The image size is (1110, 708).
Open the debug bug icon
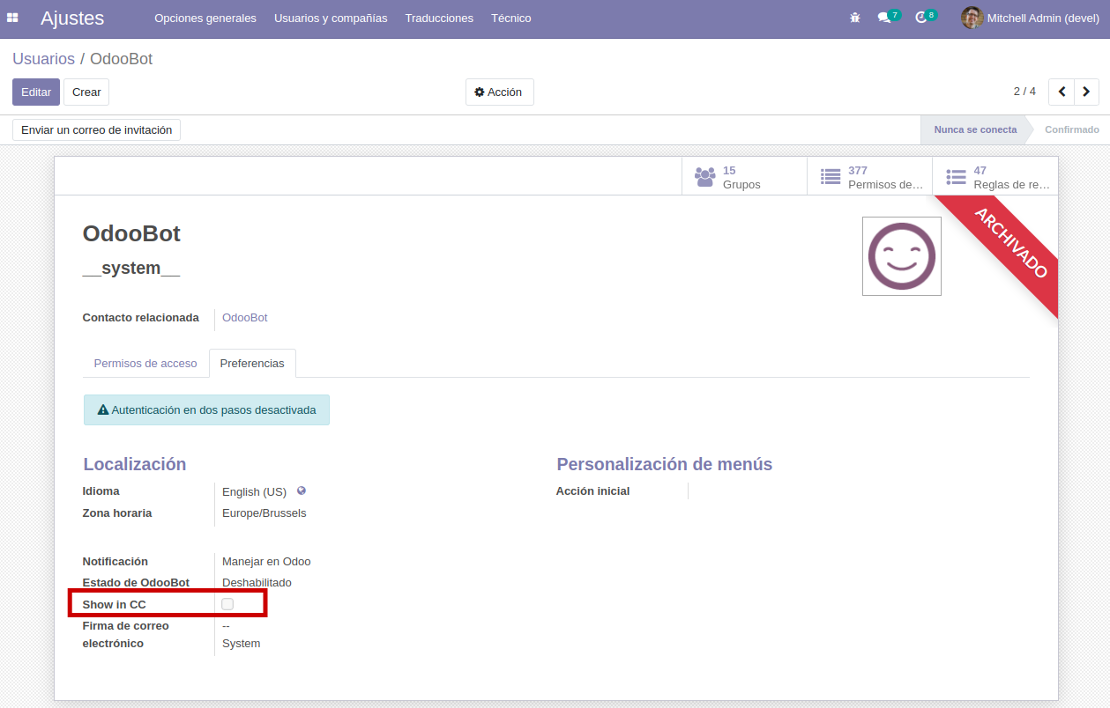point(855,18)
